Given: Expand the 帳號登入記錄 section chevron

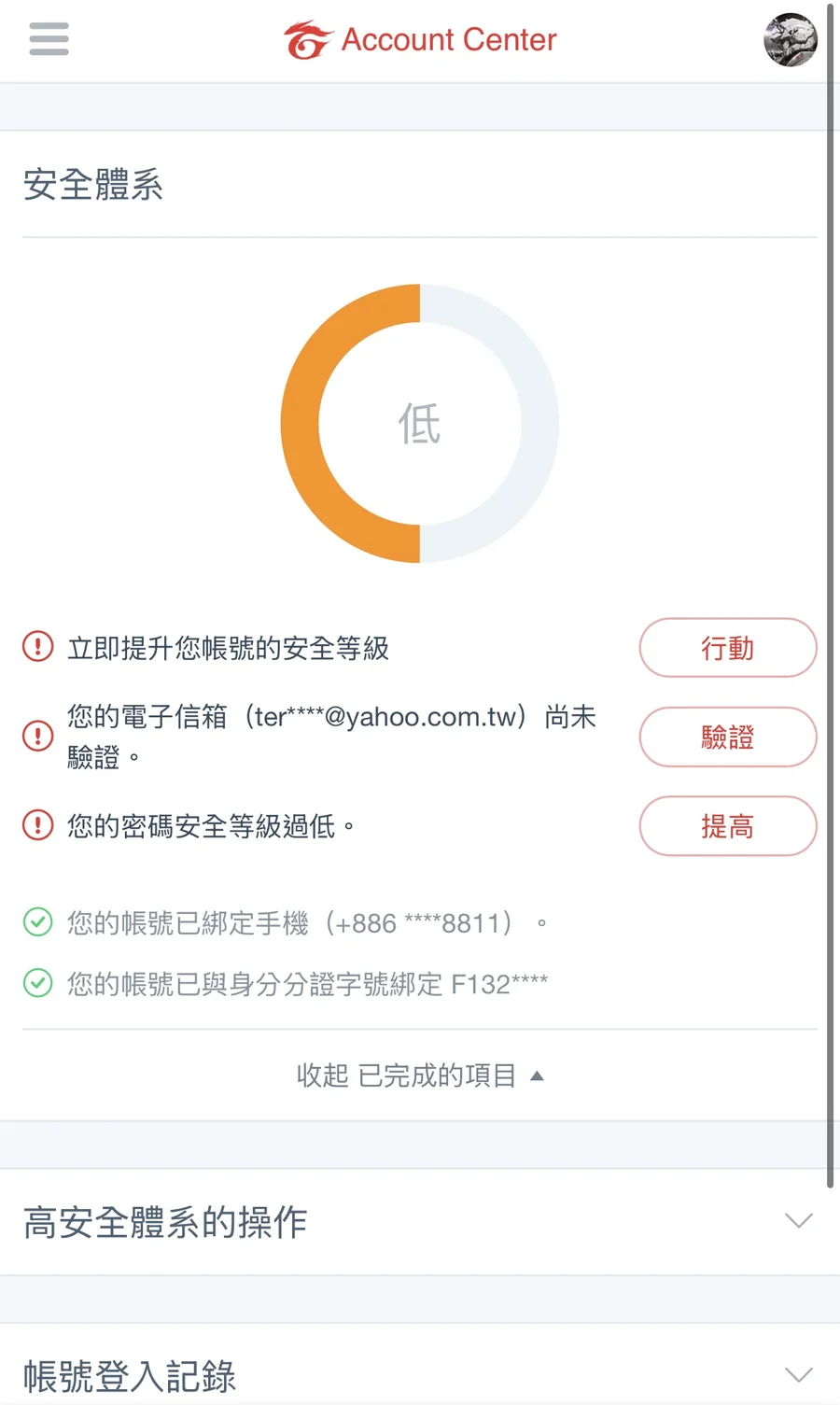Looking at the screenshot, I should click(799, 1375).
